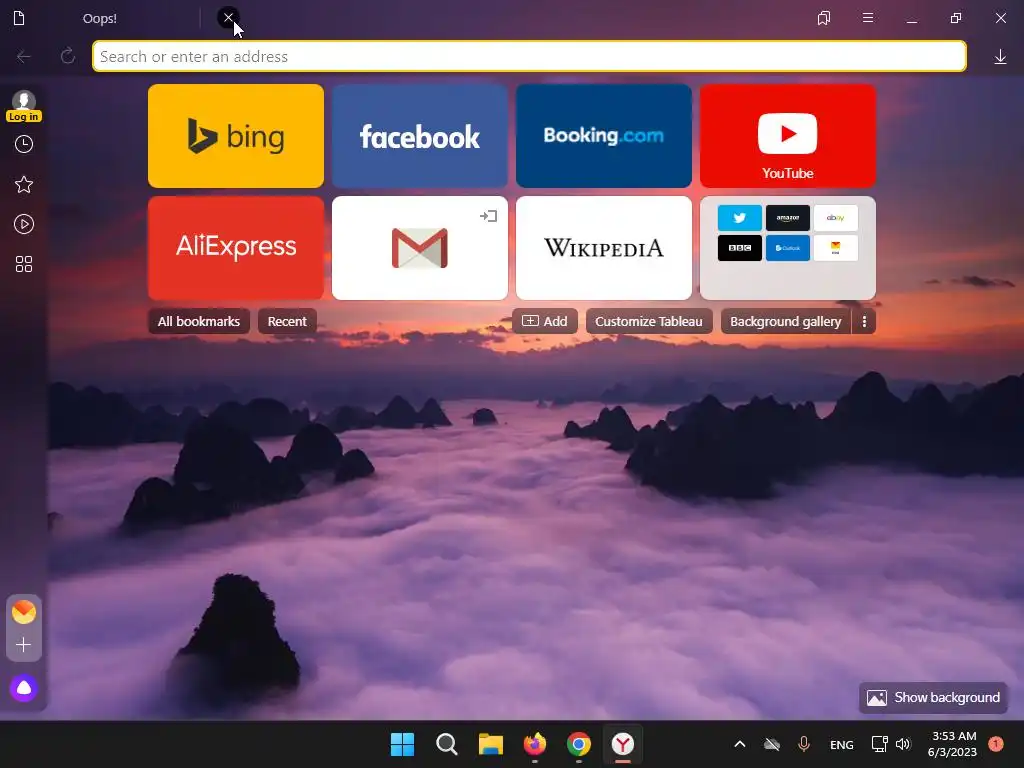The width and height of the screenshot is (1024, 768).
Task: Click Customize Tableau
Action: 649,321
